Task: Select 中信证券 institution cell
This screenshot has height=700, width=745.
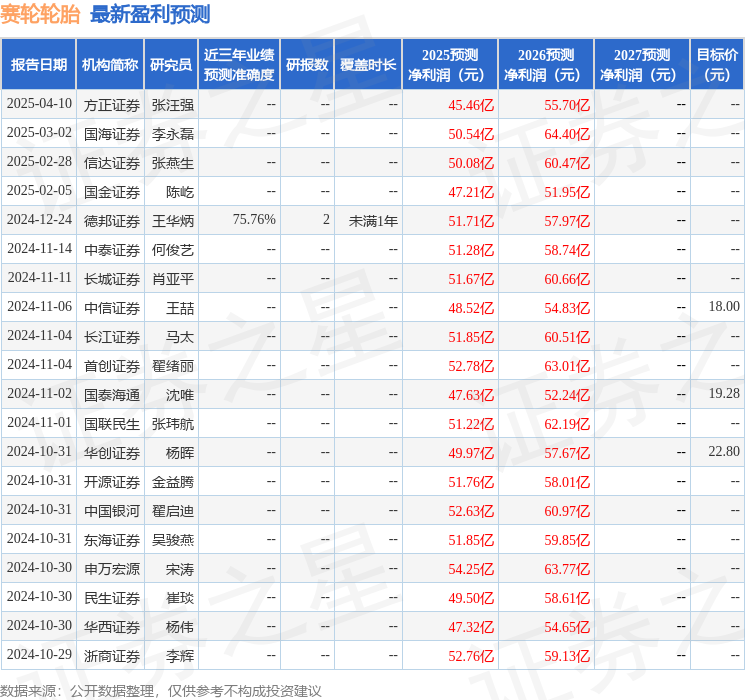Action: 112,308
